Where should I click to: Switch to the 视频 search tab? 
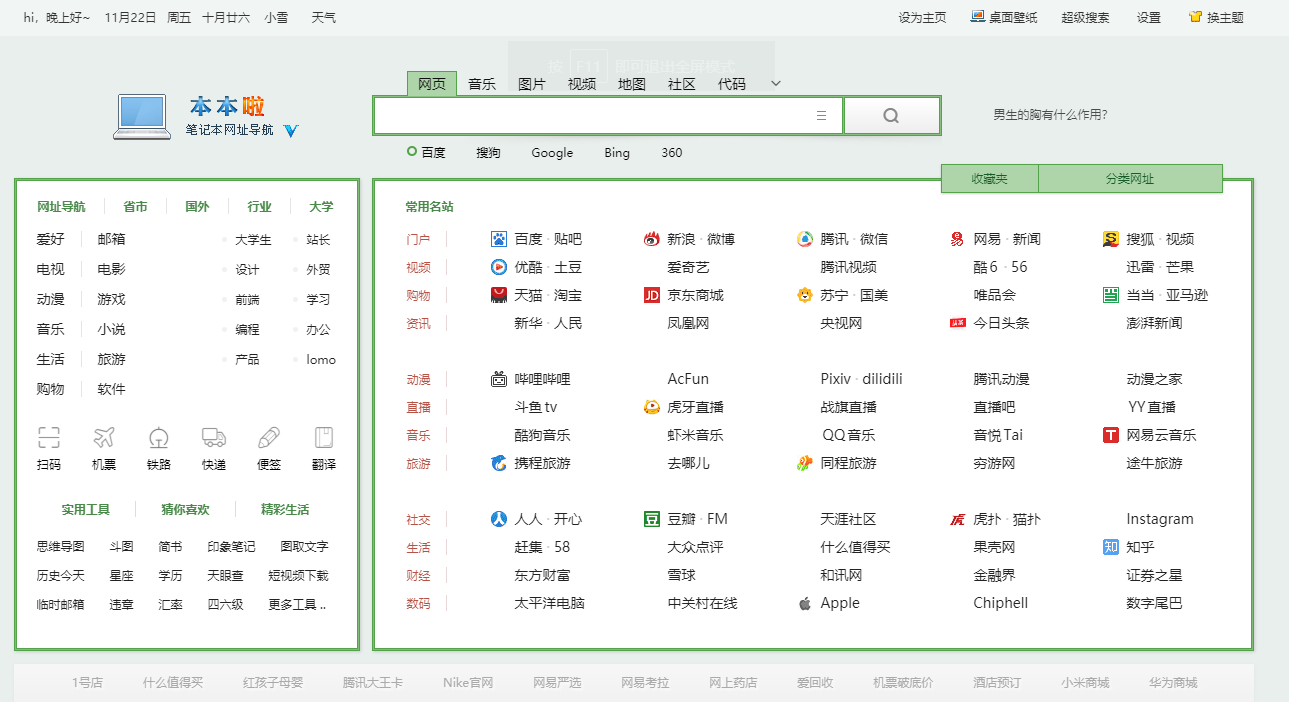[x=582, y=84]
